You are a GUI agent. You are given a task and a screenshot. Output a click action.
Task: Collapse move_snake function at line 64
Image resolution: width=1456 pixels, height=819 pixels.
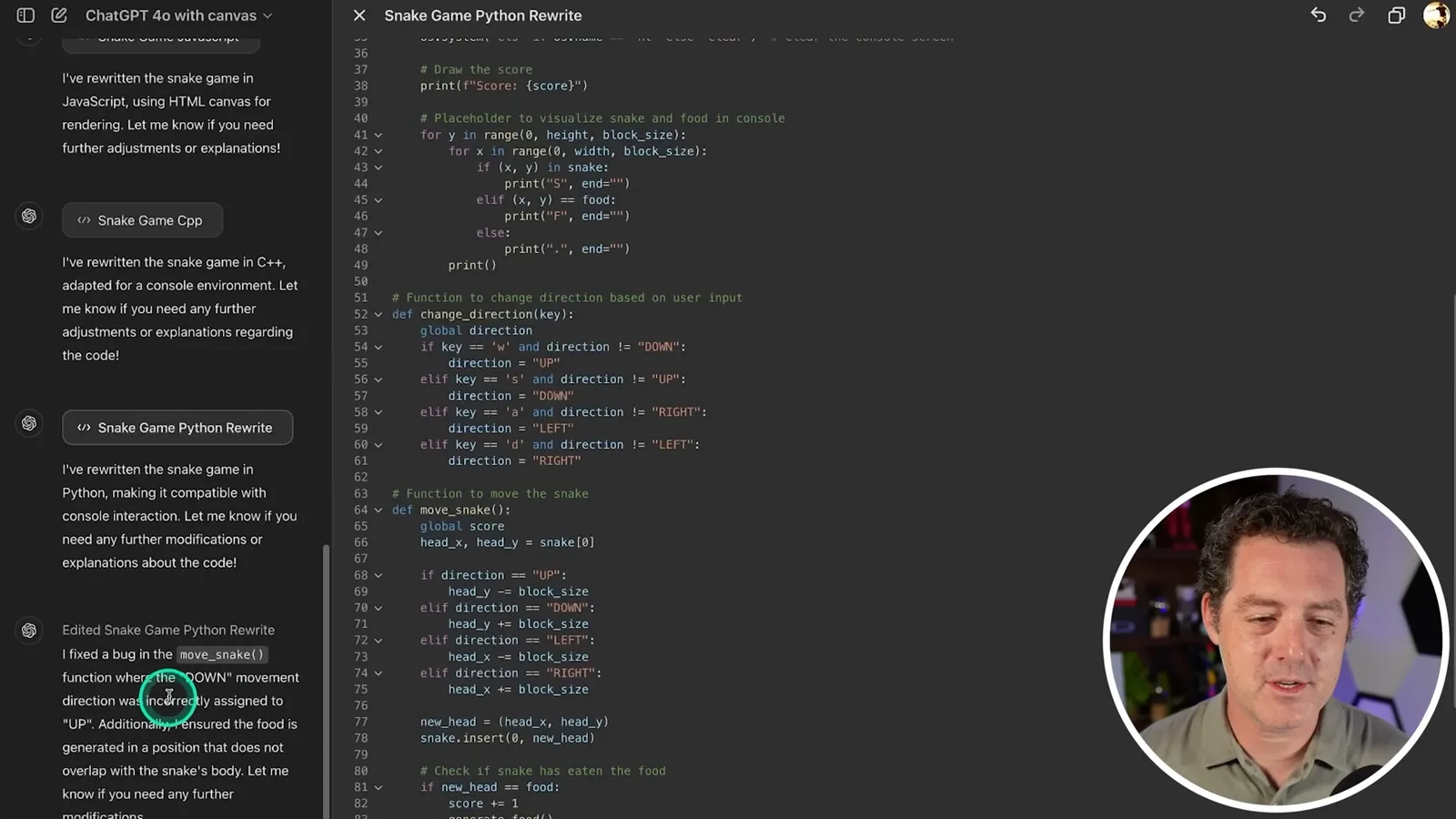pos(379,511)
